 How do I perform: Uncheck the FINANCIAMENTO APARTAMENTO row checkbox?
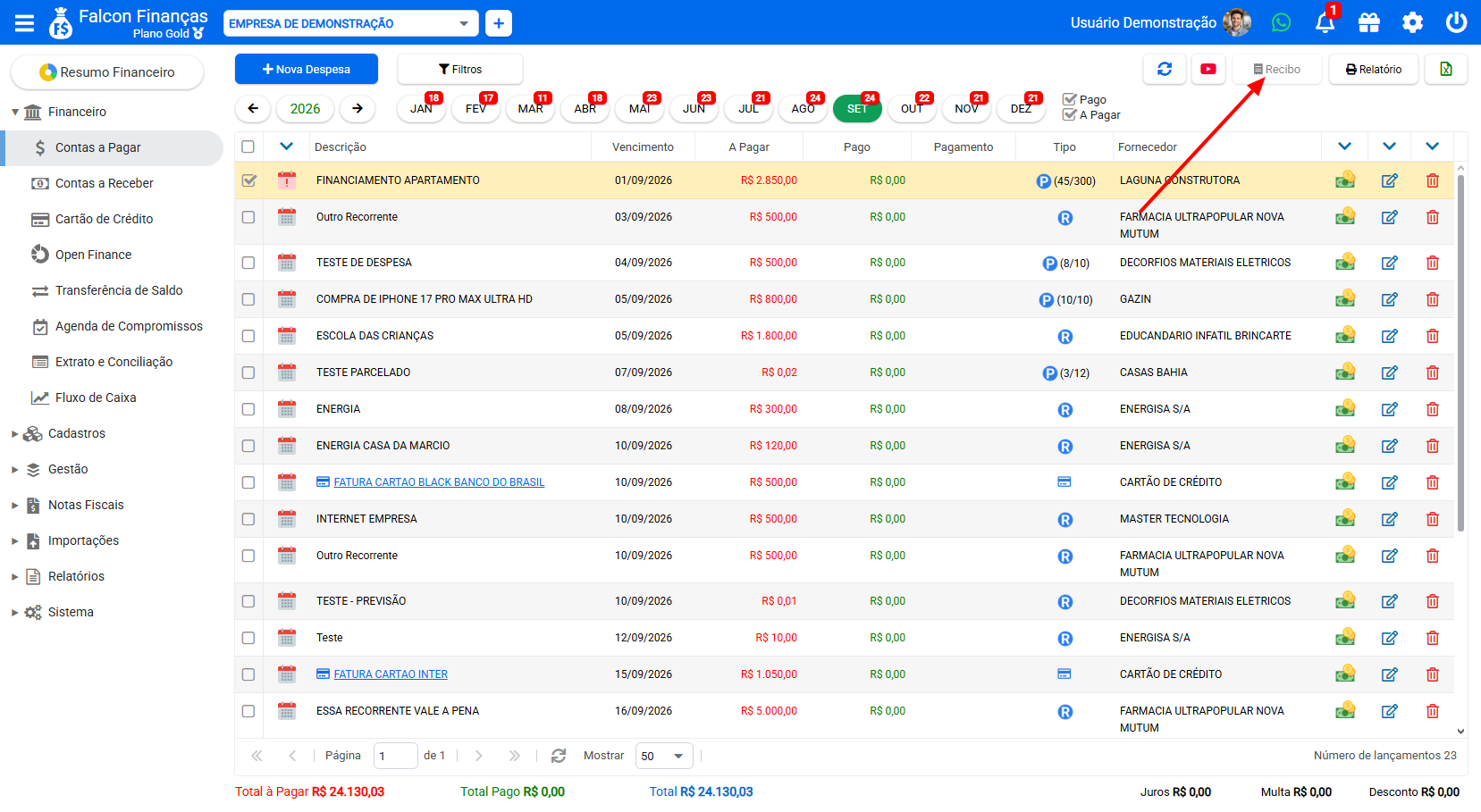[248, 180]
